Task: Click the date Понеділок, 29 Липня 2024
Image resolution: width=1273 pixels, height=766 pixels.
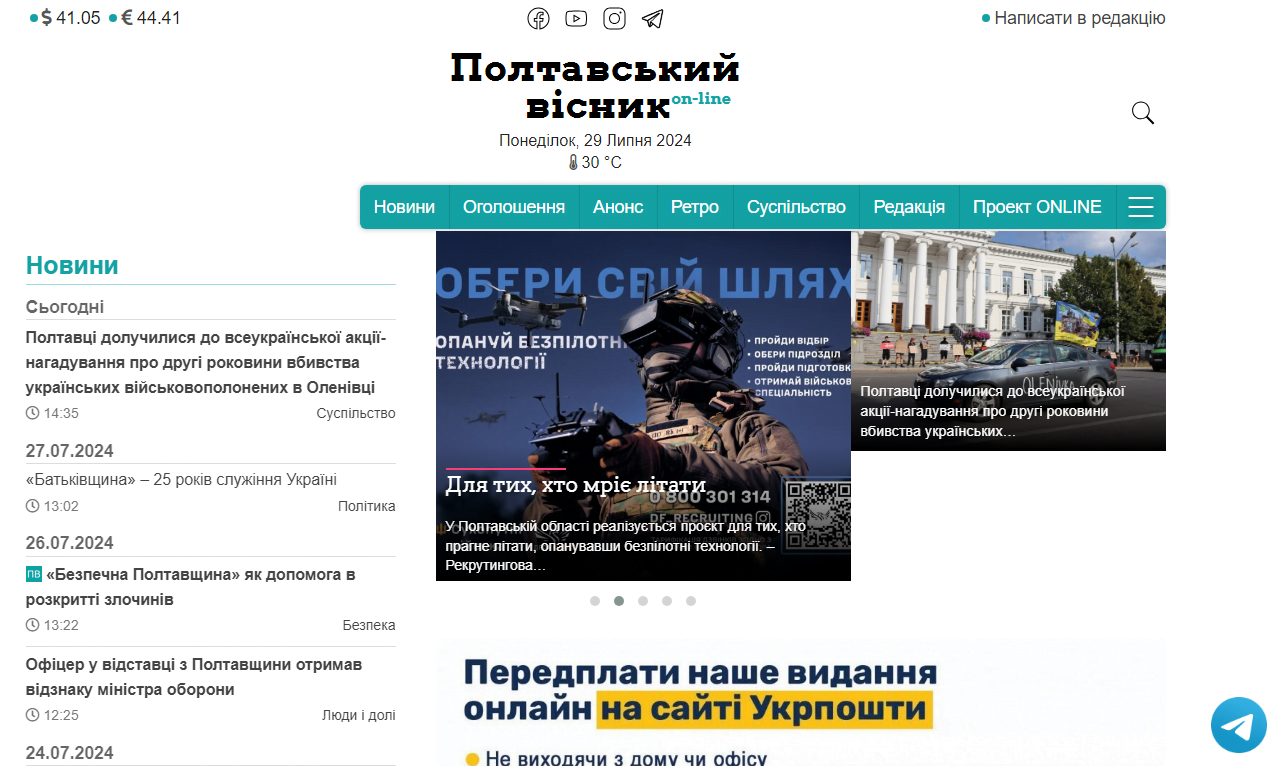Action: [595, 140]
